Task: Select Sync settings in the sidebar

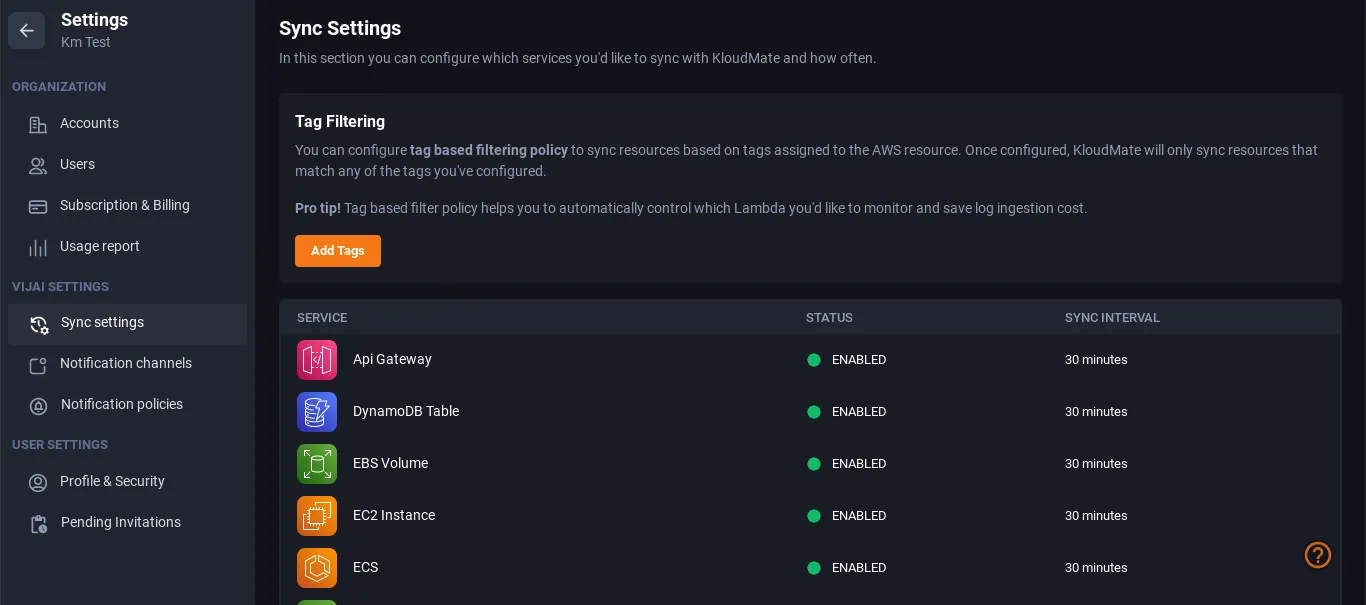Action: [x=127, y=324]
